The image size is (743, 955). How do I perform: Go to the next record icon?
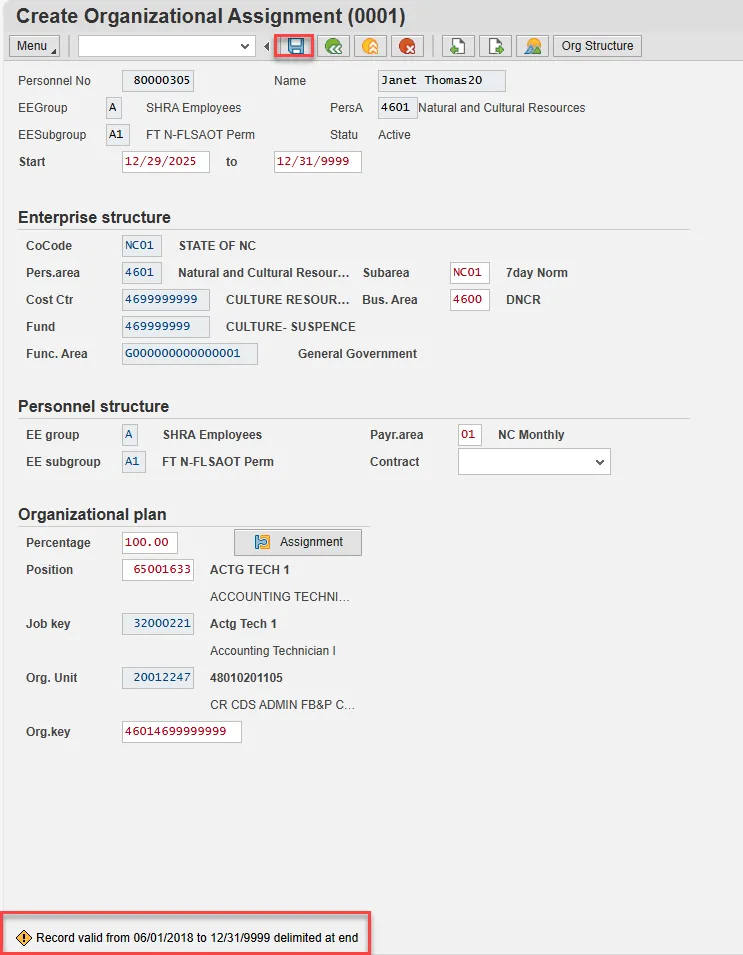tap(495, 46)
